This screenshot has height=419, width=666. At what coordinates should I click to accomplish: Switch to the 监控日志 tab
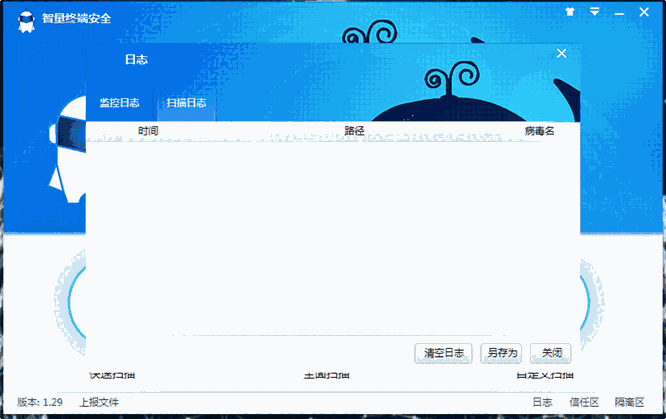click(119, 102)
